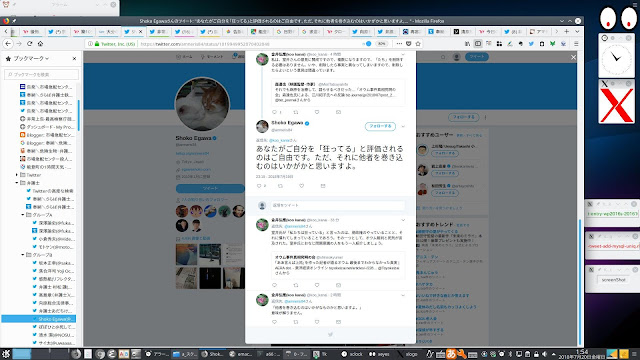Close the active Twitter tab

(141, 31)
